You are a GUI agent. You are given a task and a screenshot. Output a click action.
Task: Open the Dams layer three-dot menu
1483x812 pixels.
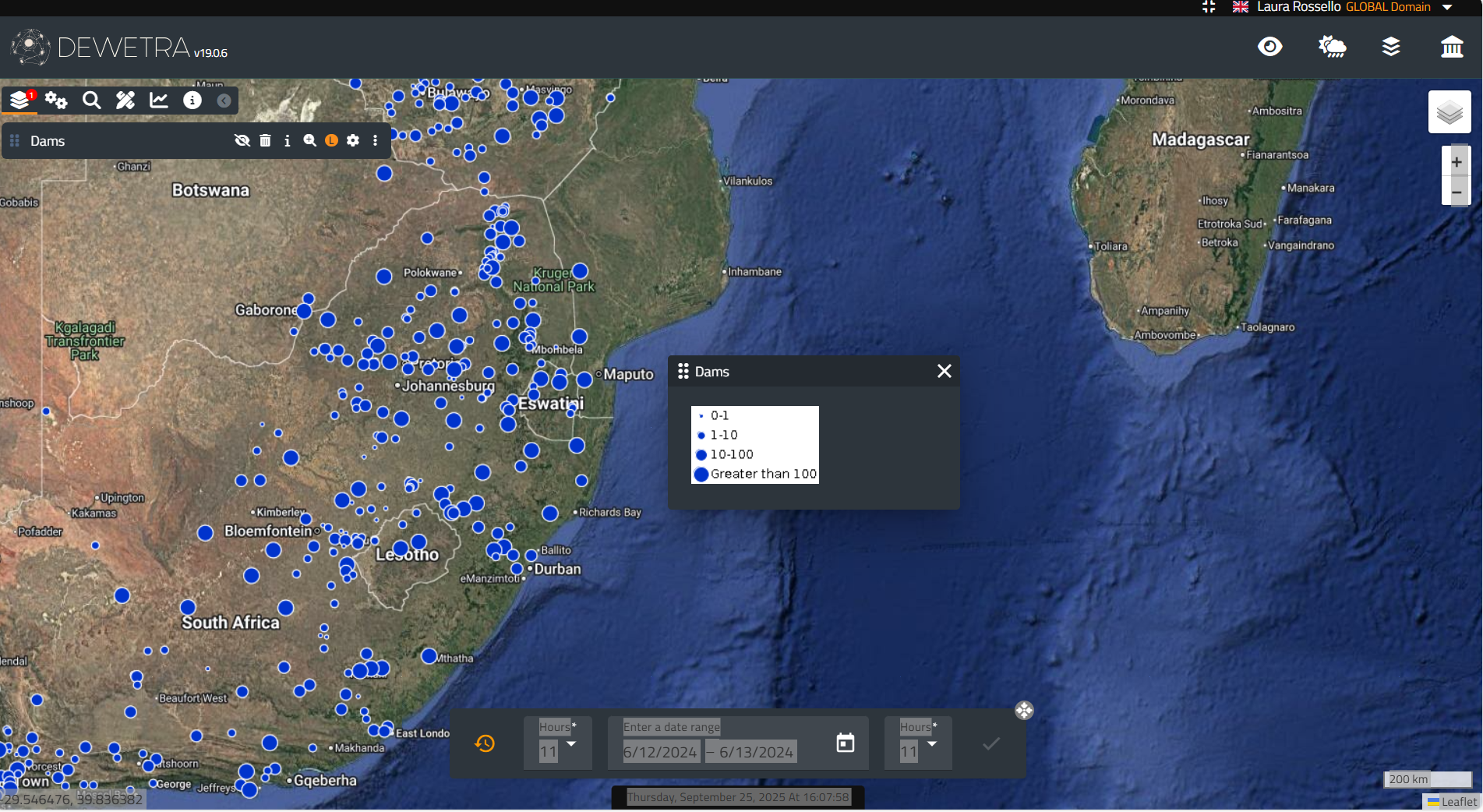click(375, 140)
